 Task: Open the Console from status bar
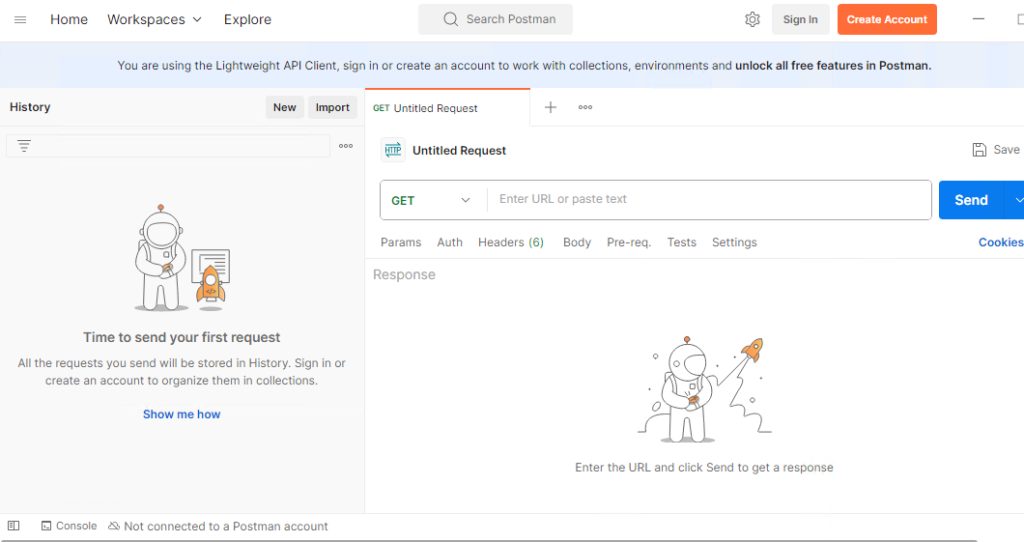point(69,526)
